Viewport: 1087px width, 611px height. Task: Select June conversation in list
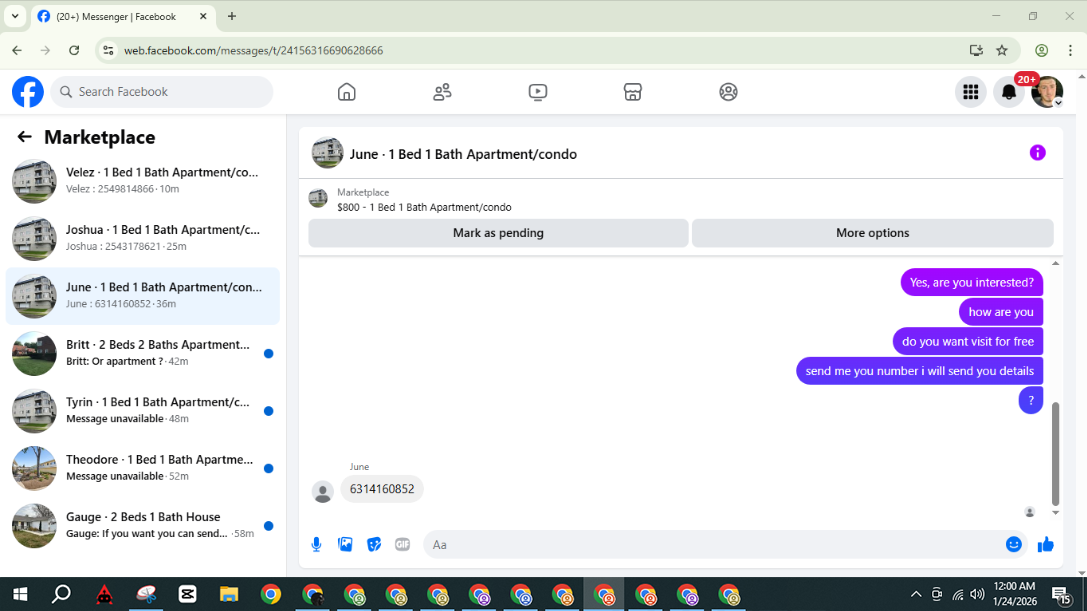(143, 295)
